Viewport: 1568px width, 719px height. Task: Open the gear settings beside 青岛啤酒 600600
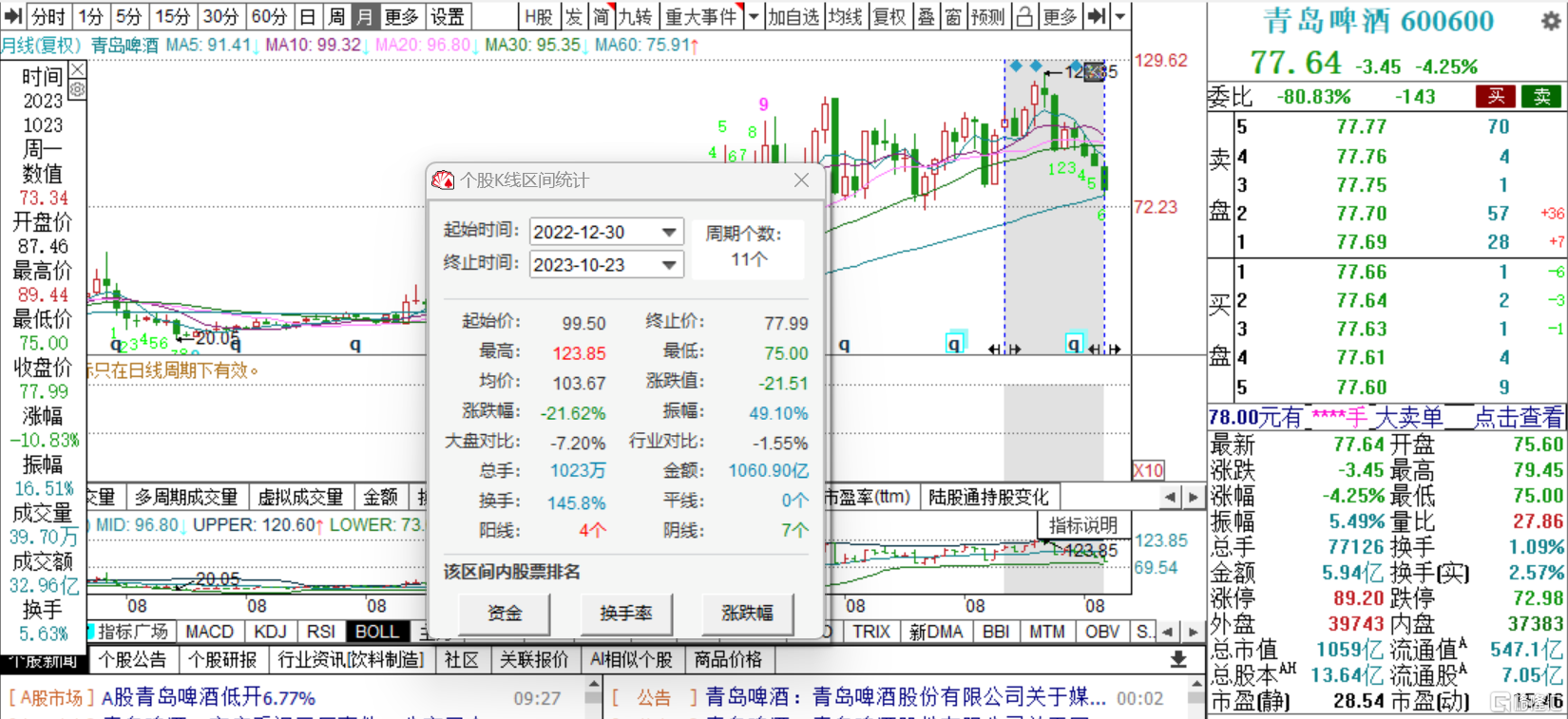pyautogui.click(x=1550, y=22)
